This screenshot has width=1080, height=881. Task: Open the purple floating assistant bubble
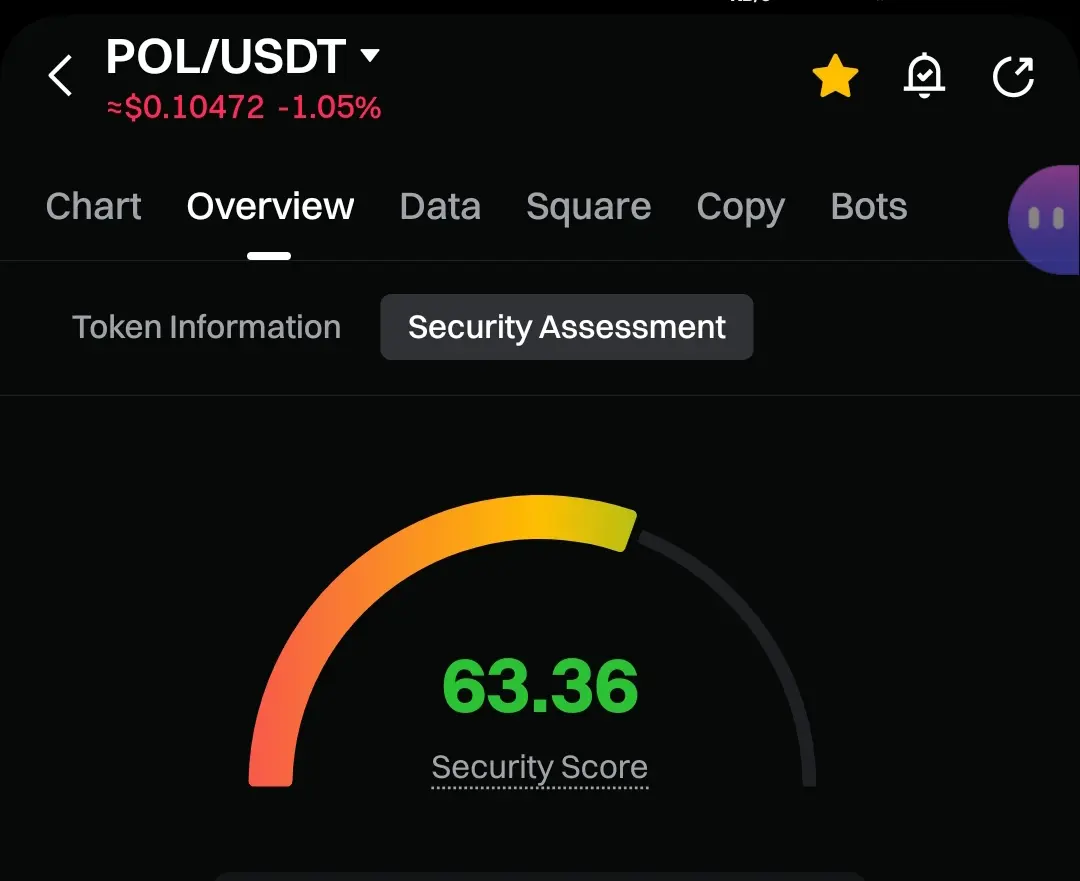coord(1044,220)
